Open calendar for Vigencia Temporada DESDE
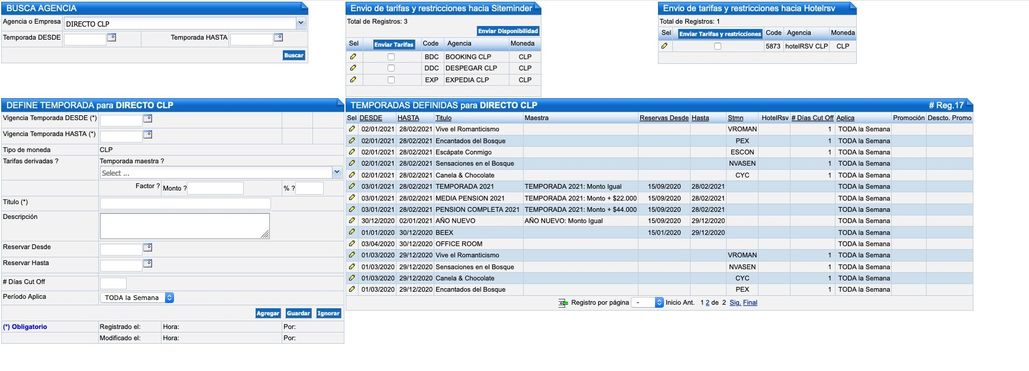 [148, 119]
